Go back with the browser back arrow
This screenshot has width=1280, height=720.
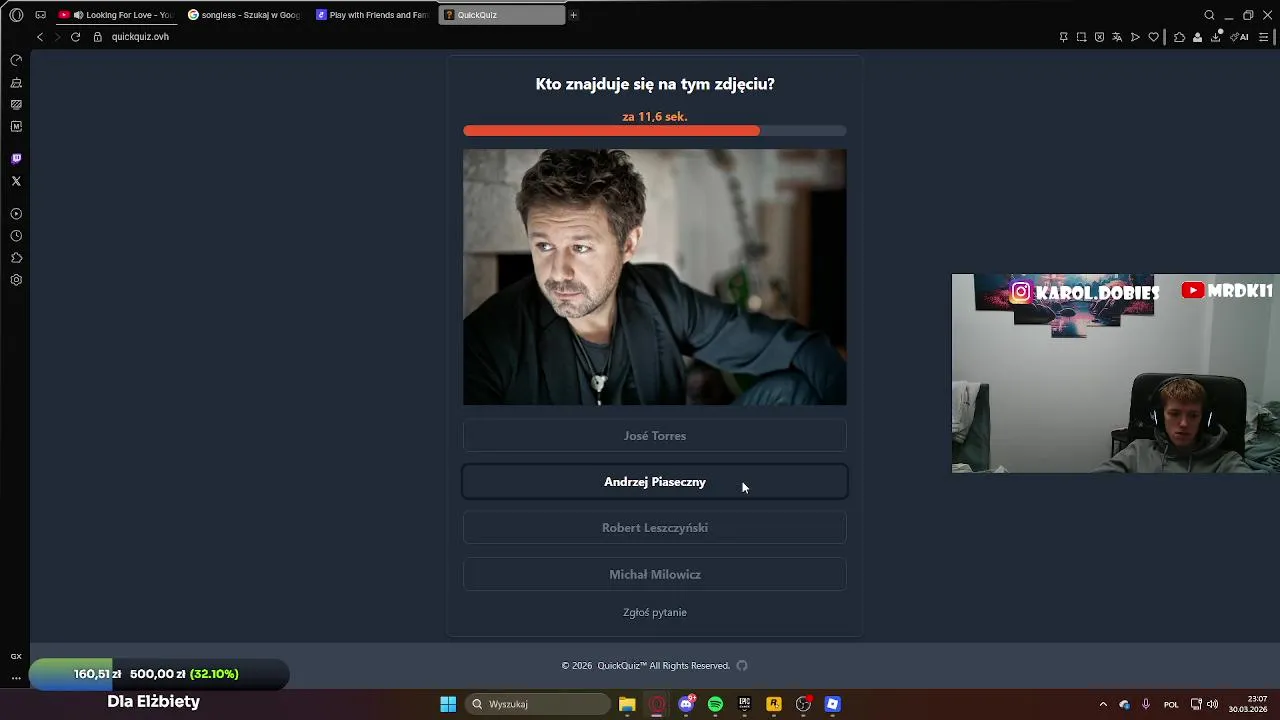click(x=40, y=37)
